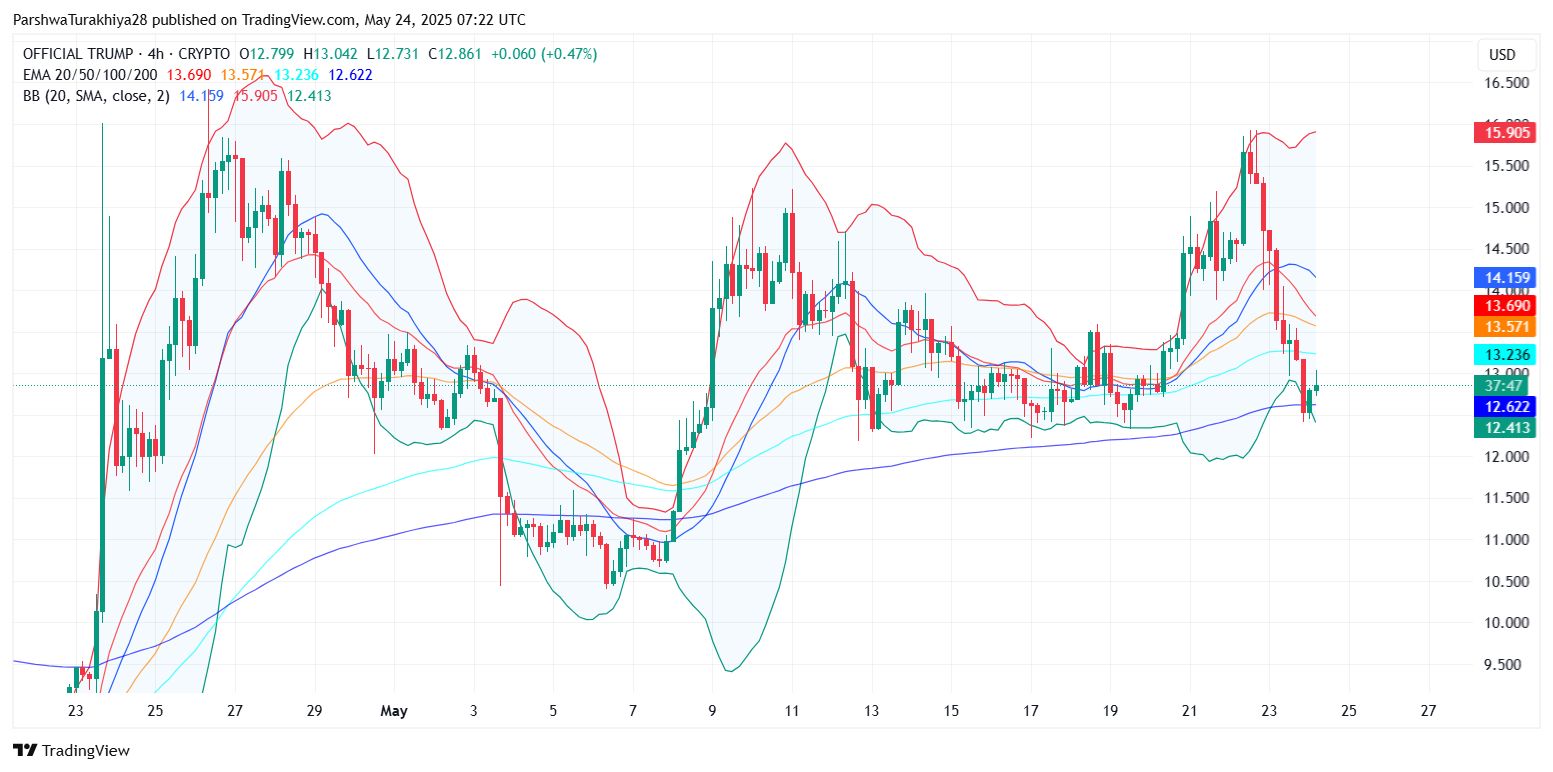Click BB legend value 14.159
The height and width of the screenshot is (772, 1553).
(x=201, y=96)
